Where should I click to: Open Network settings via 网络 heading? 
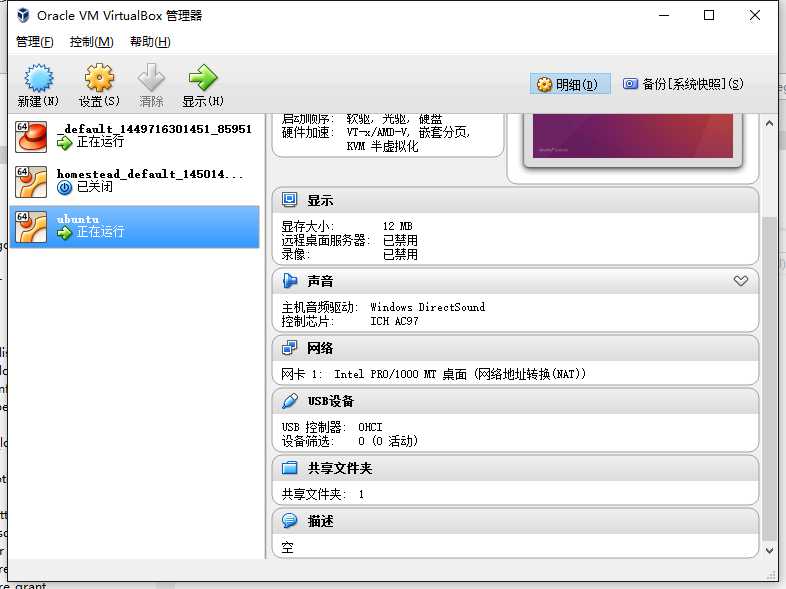click(x=320, y=348)
